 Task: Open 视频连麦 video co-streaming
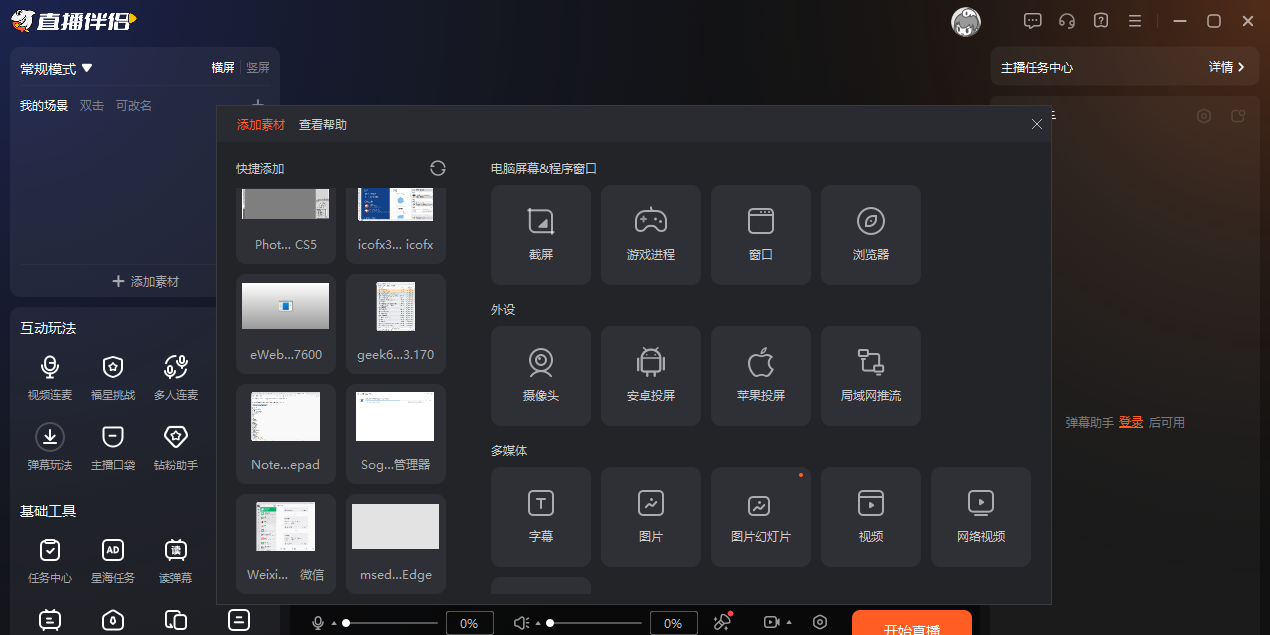50,378
